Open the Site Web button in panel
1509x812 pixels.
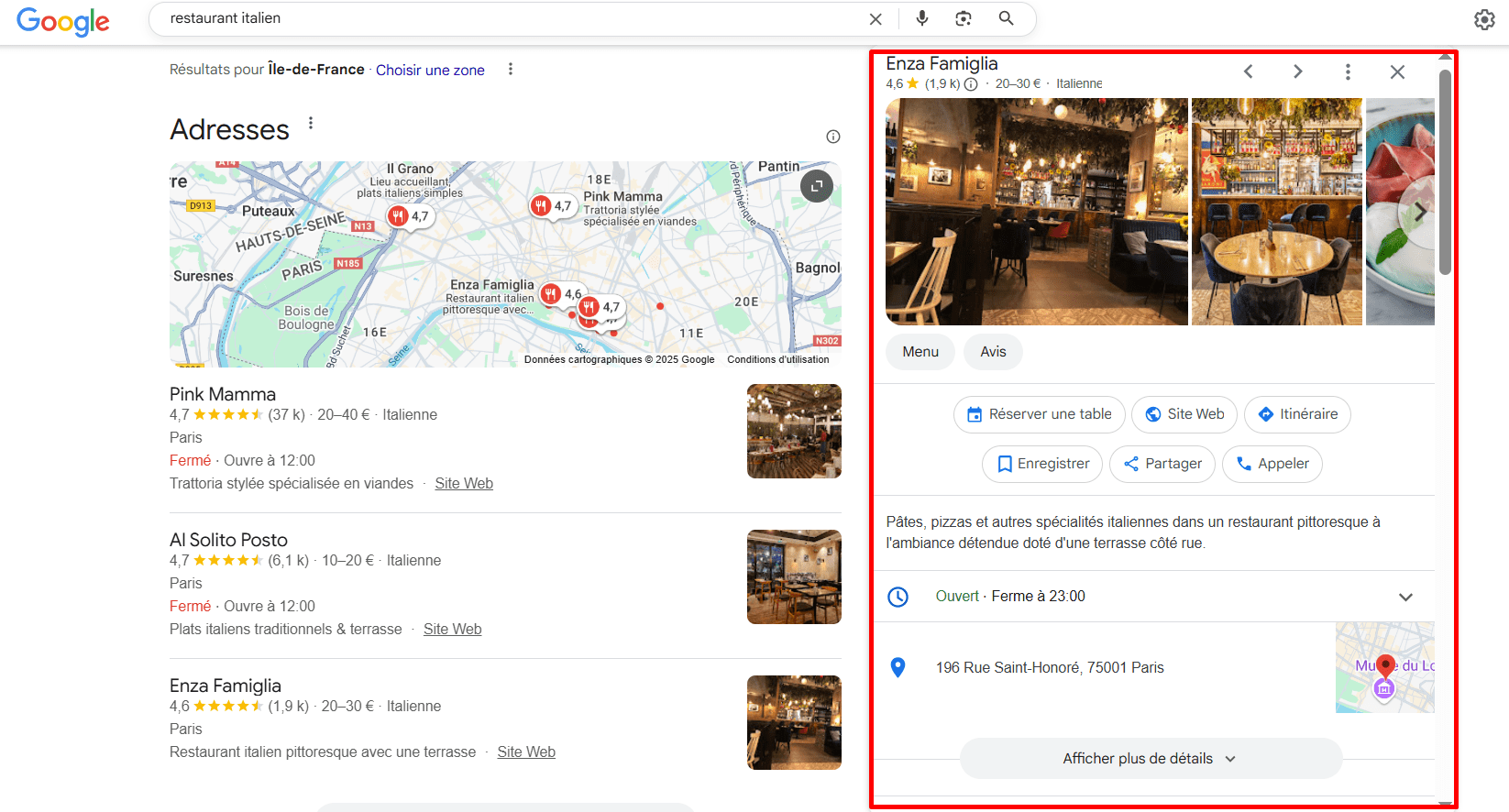1184,414
